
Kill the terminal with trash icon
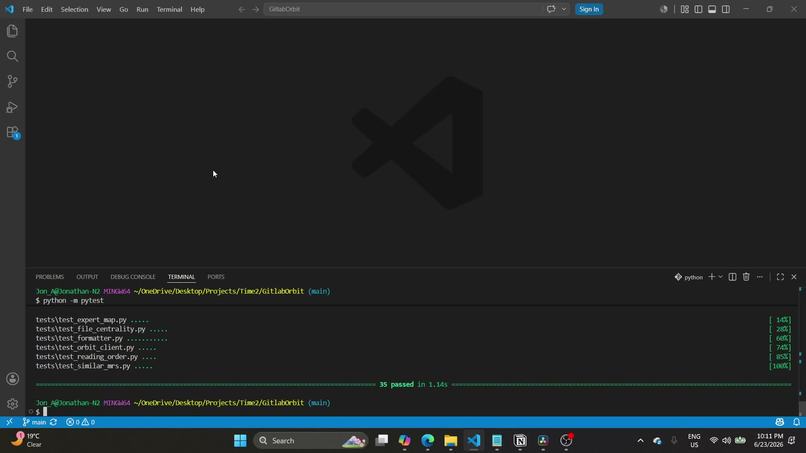coord(746,277)
